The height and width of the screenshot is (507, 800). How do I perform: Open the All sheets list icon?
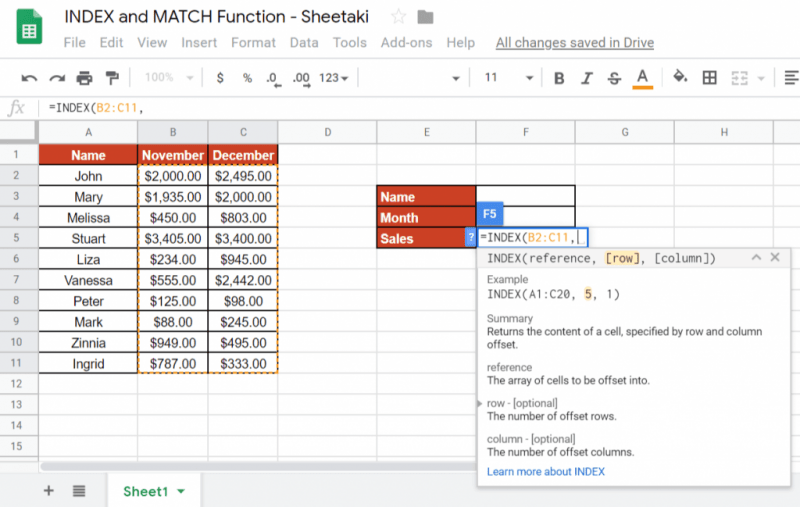[79, 491]
